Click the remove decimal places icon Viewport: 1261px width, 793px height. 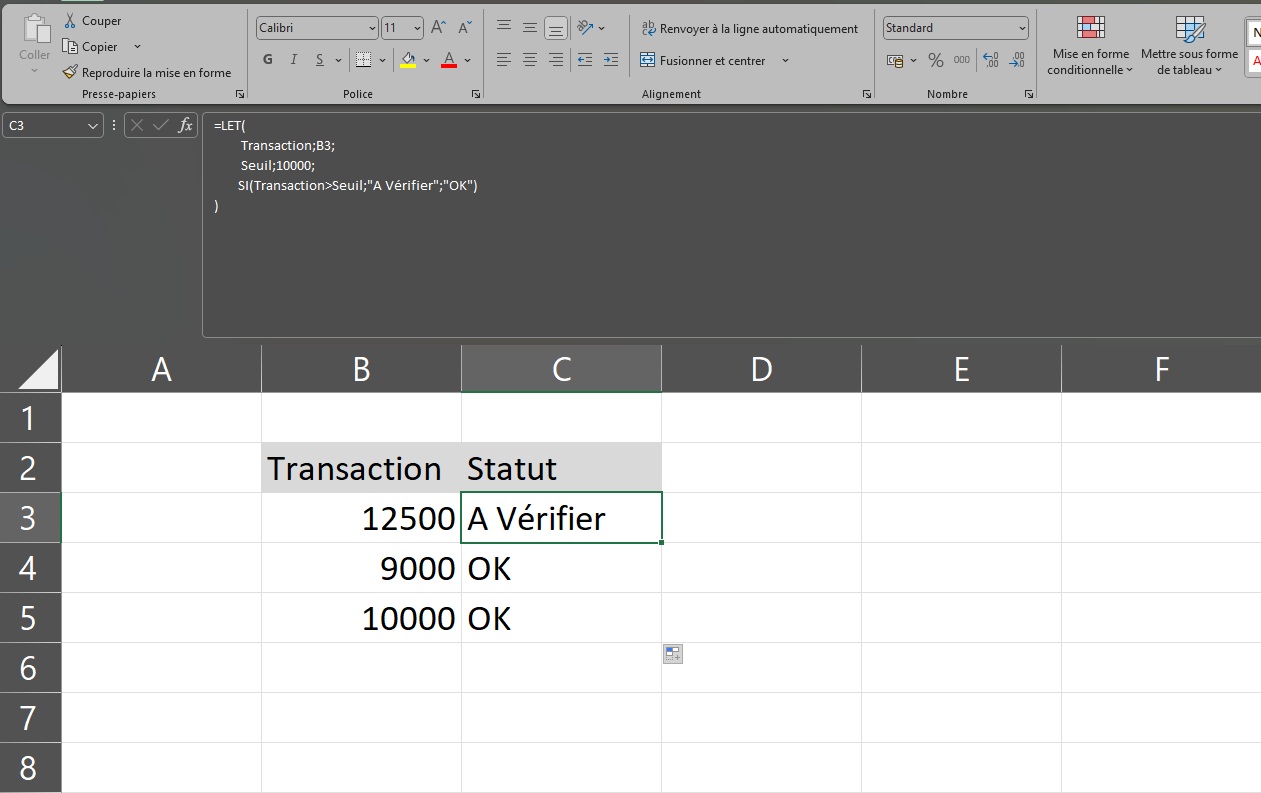[x=1017, y=60]
